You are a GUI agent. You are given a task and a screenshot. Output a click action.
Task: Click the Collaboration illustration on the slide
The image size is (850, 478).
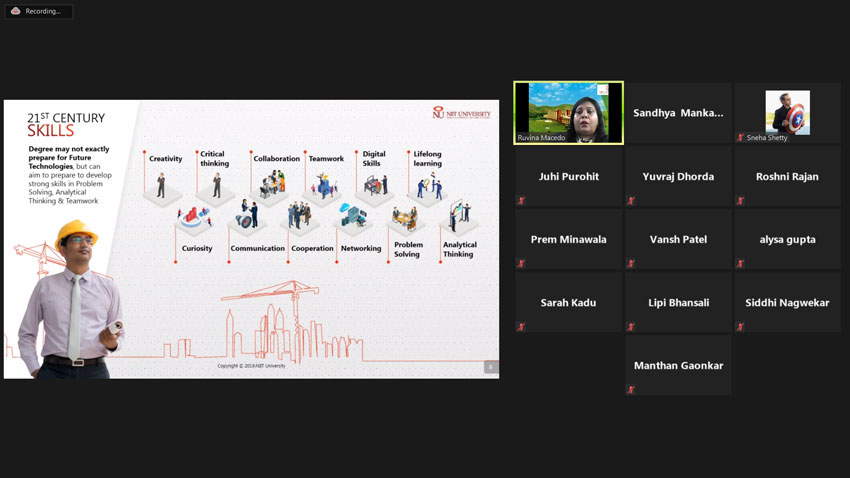coord(272,184)
